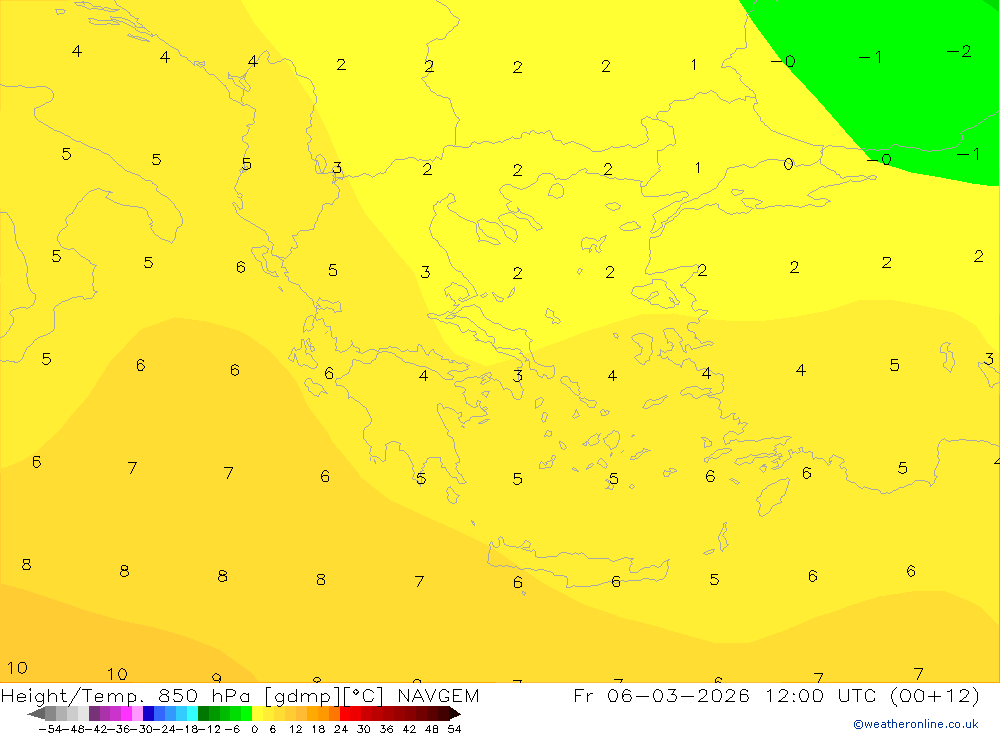This screenshot has height=733, width=1000.
Task: Click the '[°C]' unit label
Action: (x=364, y=696)
